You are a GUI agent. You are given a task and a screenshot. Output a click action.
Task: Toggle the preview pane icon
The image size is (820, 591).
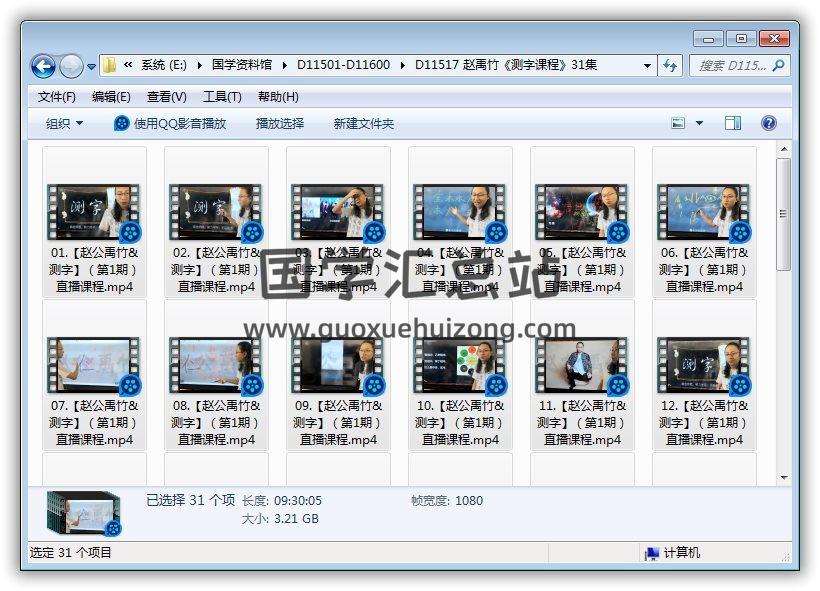[x=733, y=123]
